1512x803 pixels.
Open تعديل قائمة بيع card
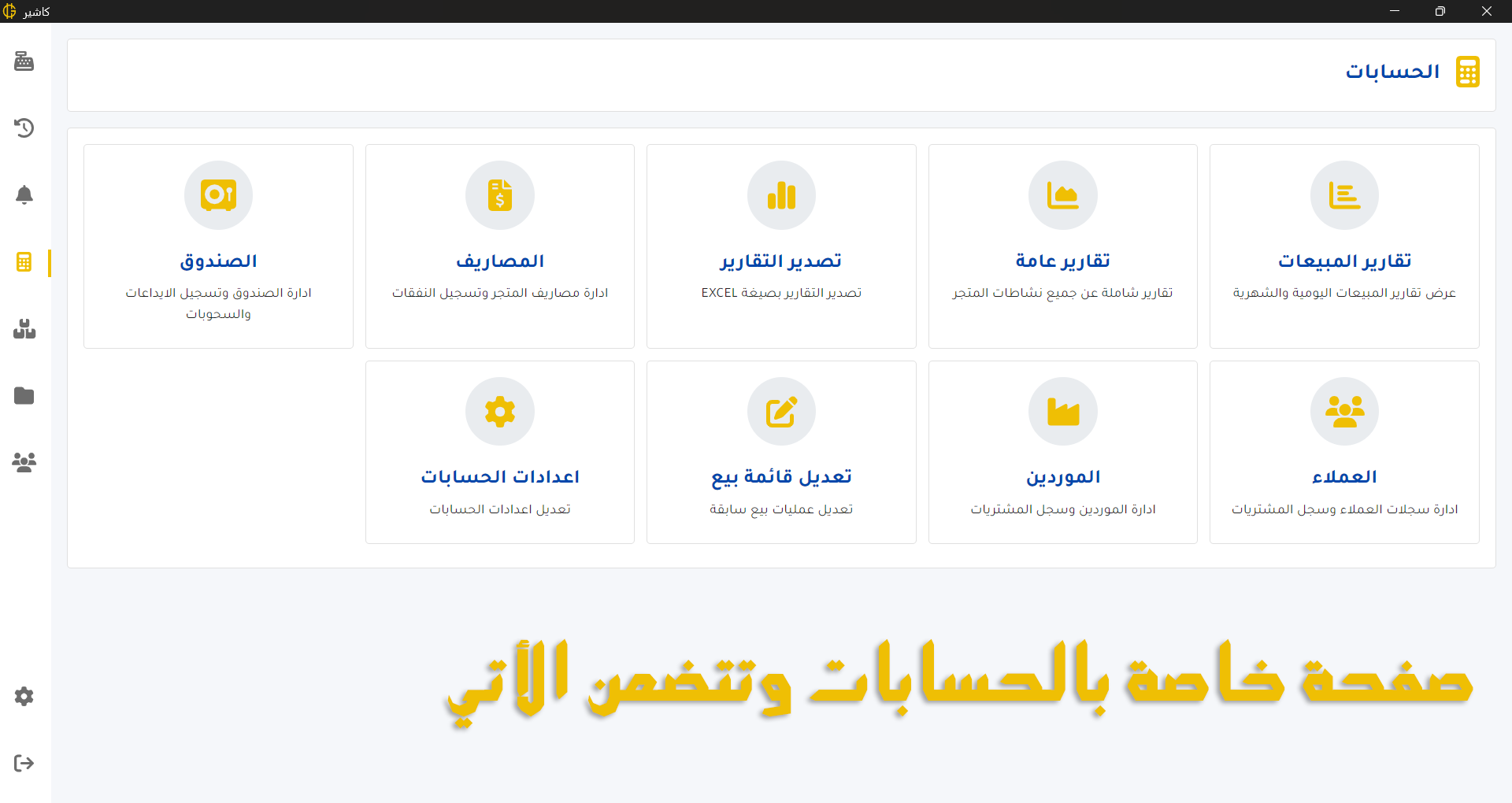(x=781, y=452)
